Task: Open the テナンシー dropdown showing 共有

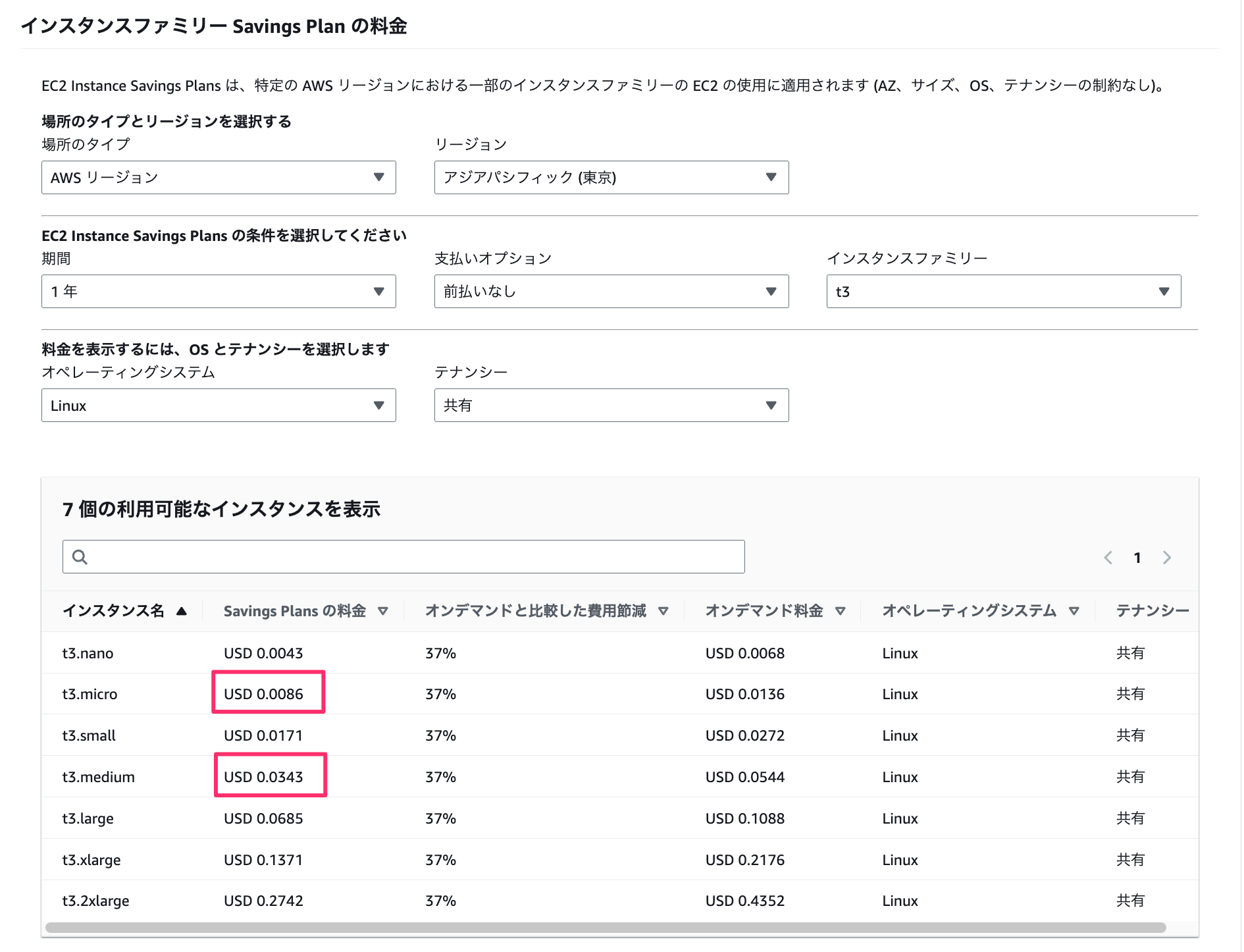Action: (611, 405)
